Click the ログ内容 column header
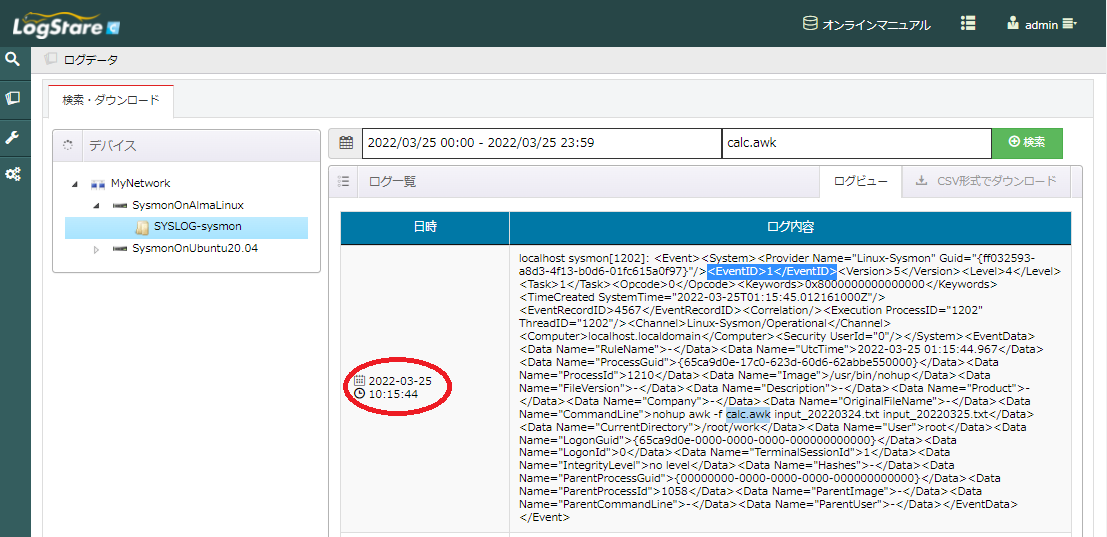Viewport: 1107px width, 537px height. click(791, 227)
